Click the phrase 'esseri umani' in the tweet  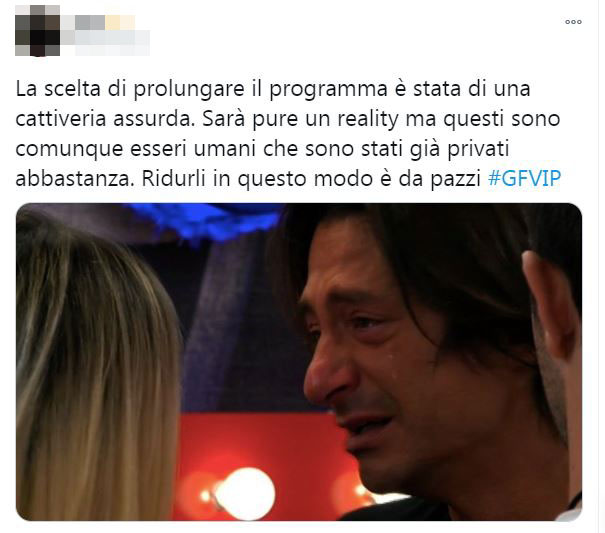point(194,149)
